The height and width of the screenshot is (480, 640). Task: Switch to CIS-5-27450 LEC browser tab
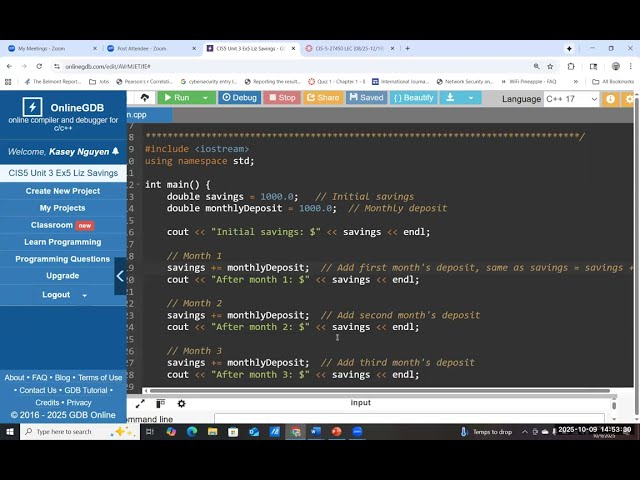pyautogui.click(x=349, y=48)
